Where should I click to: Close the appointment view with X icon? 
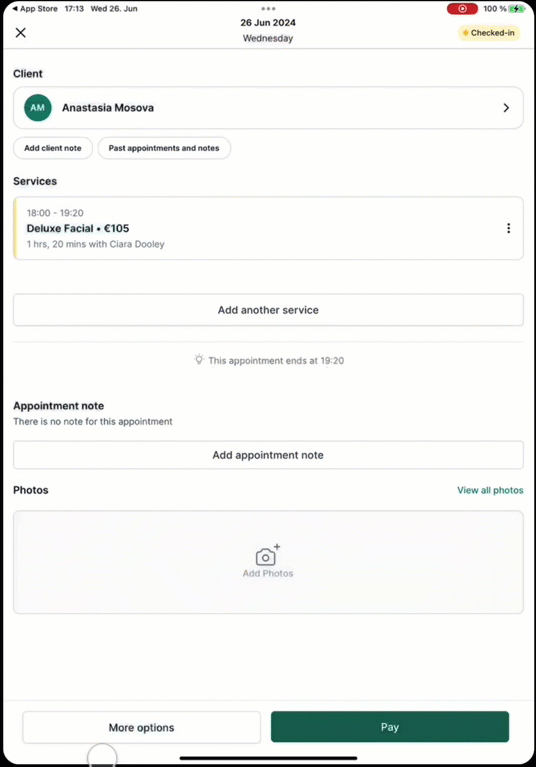coord(21,33)
